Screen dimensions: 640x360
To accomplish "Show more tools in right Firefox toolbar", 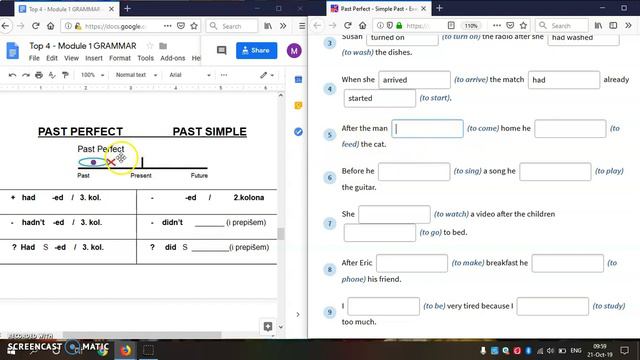I will click(x=629, y=25).
